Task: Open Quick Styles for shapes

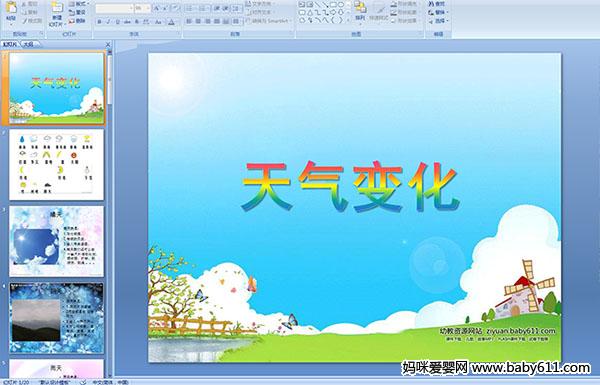Action: (x=379, y=13)
